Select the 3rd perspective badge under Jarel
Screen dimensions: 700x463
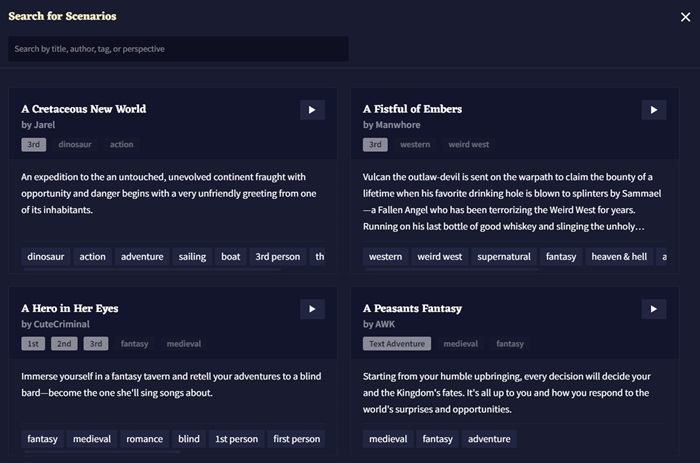(34, 144)
